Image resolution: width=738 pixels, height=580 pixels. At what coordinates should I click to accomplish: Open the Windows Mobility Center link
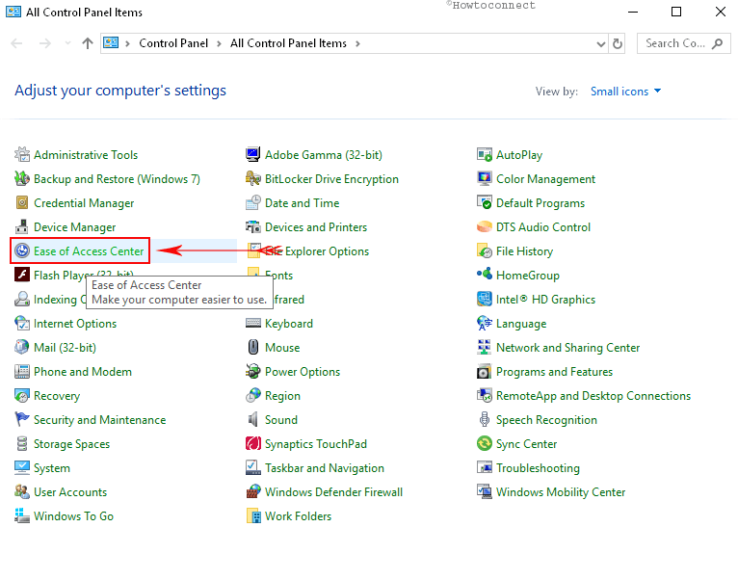point(561,492)
